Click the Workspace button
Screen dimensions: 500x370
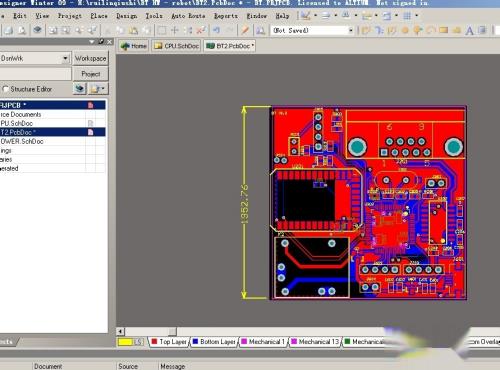pyautogui.click(x=90, y=58)
